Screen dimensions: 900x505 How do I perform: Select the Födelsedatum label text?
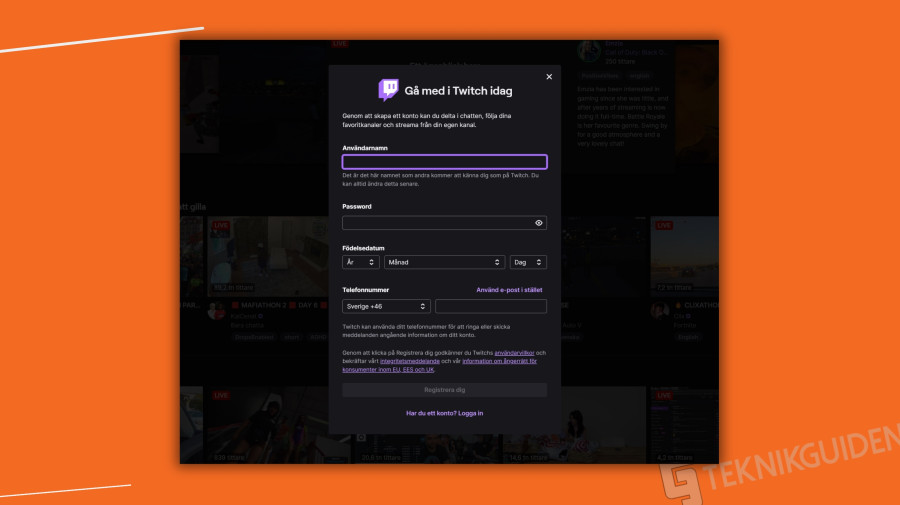[x=363, y=248]
